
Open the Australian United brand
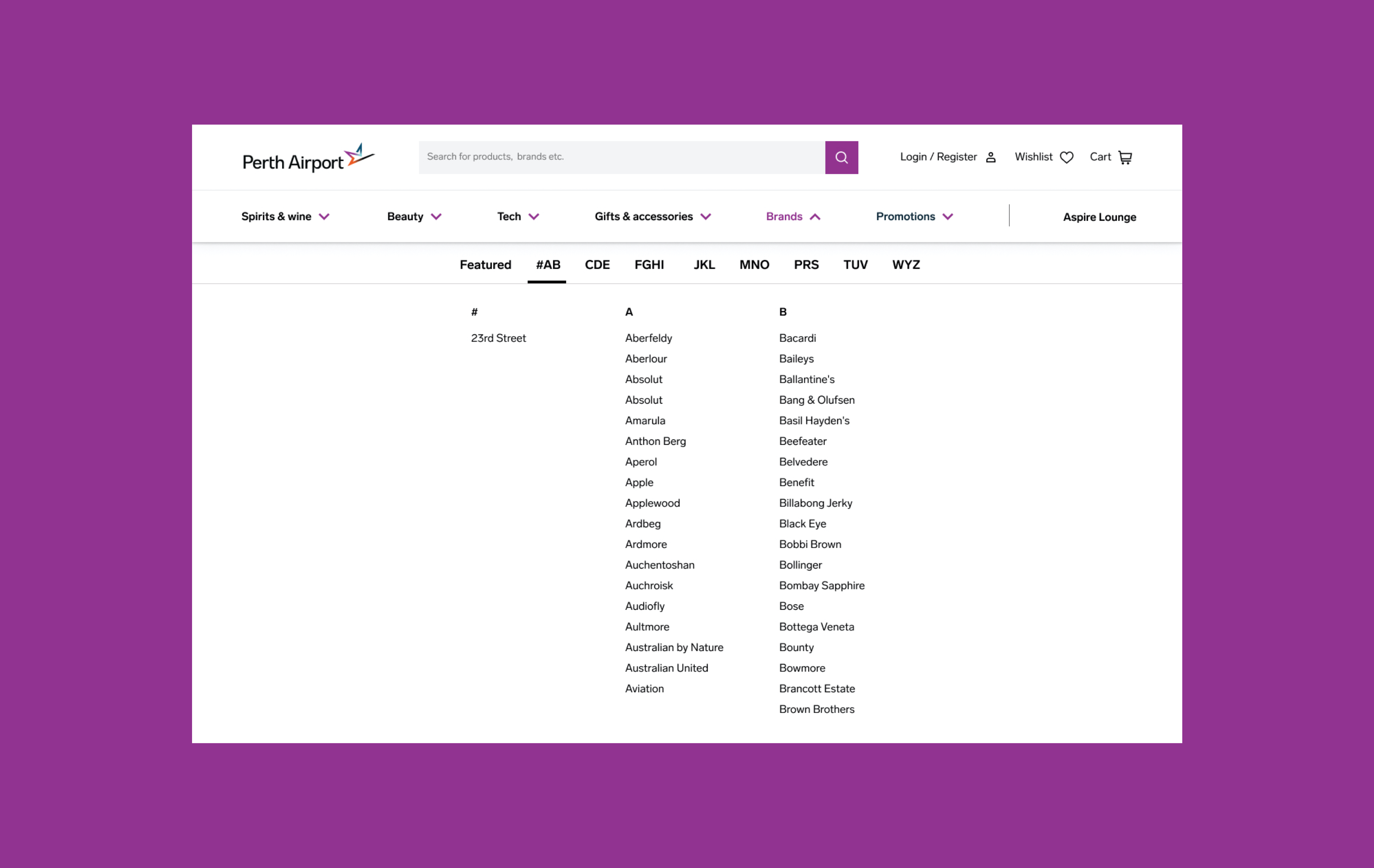click(x=666, y=668)
